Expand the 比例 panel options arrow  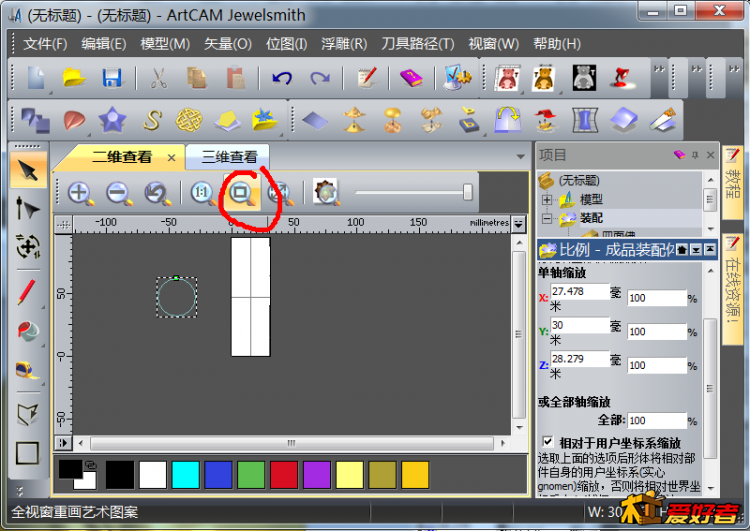pyautogui.click(x=696, y=250)
